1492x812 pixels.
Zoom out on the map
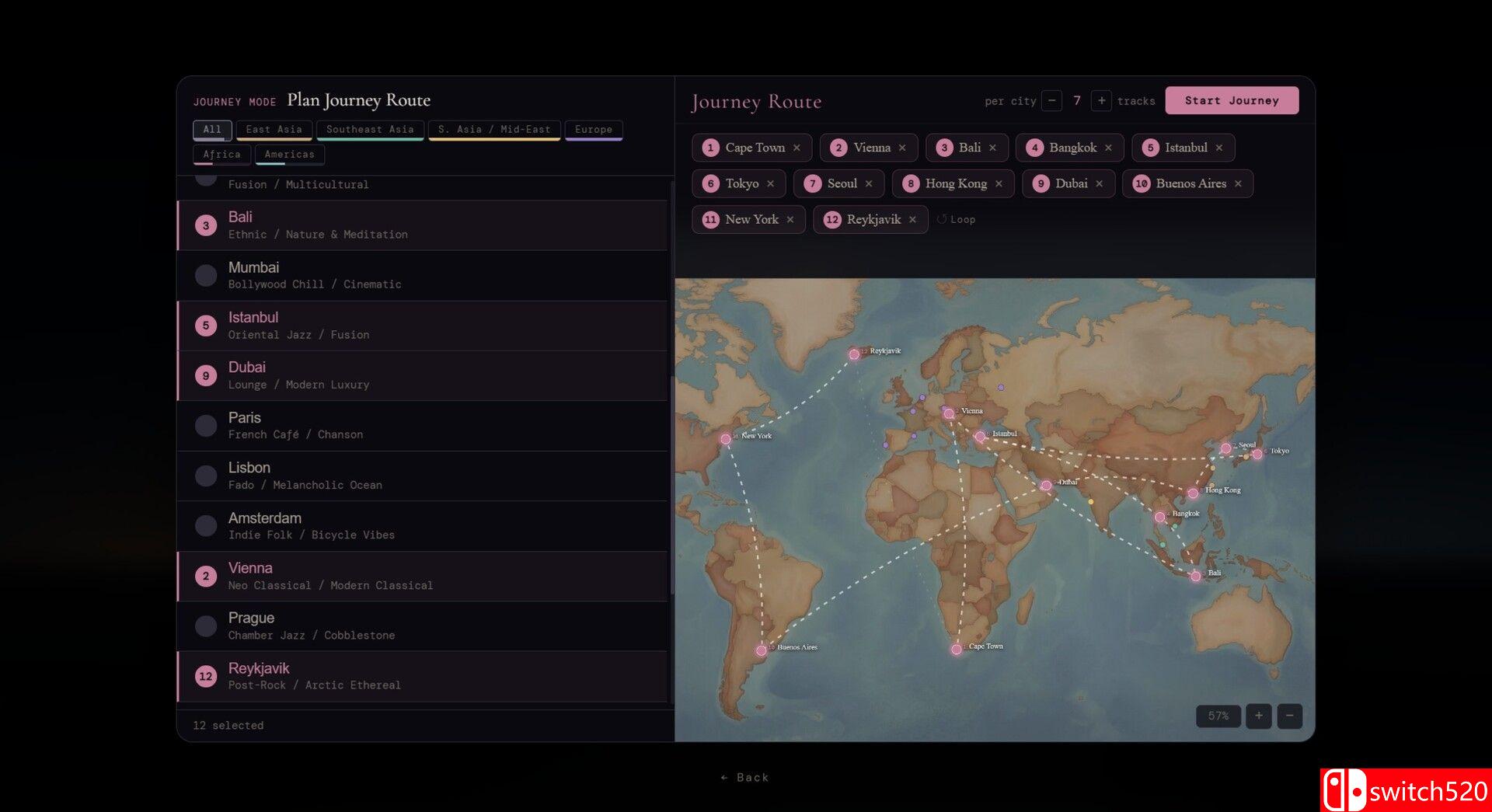1289,716
